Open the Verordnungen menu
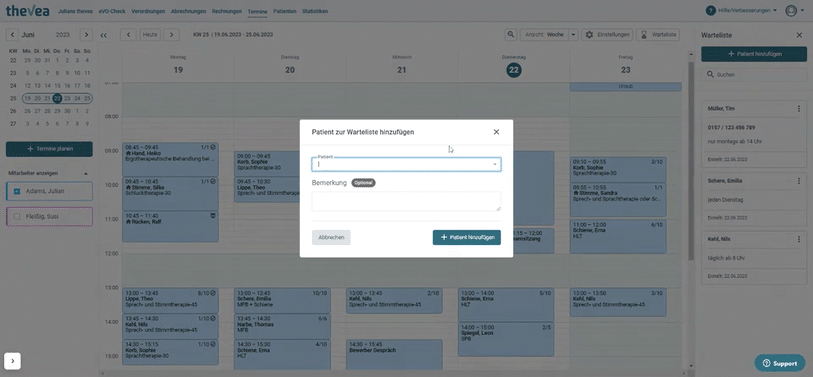 tap(148, 11)
